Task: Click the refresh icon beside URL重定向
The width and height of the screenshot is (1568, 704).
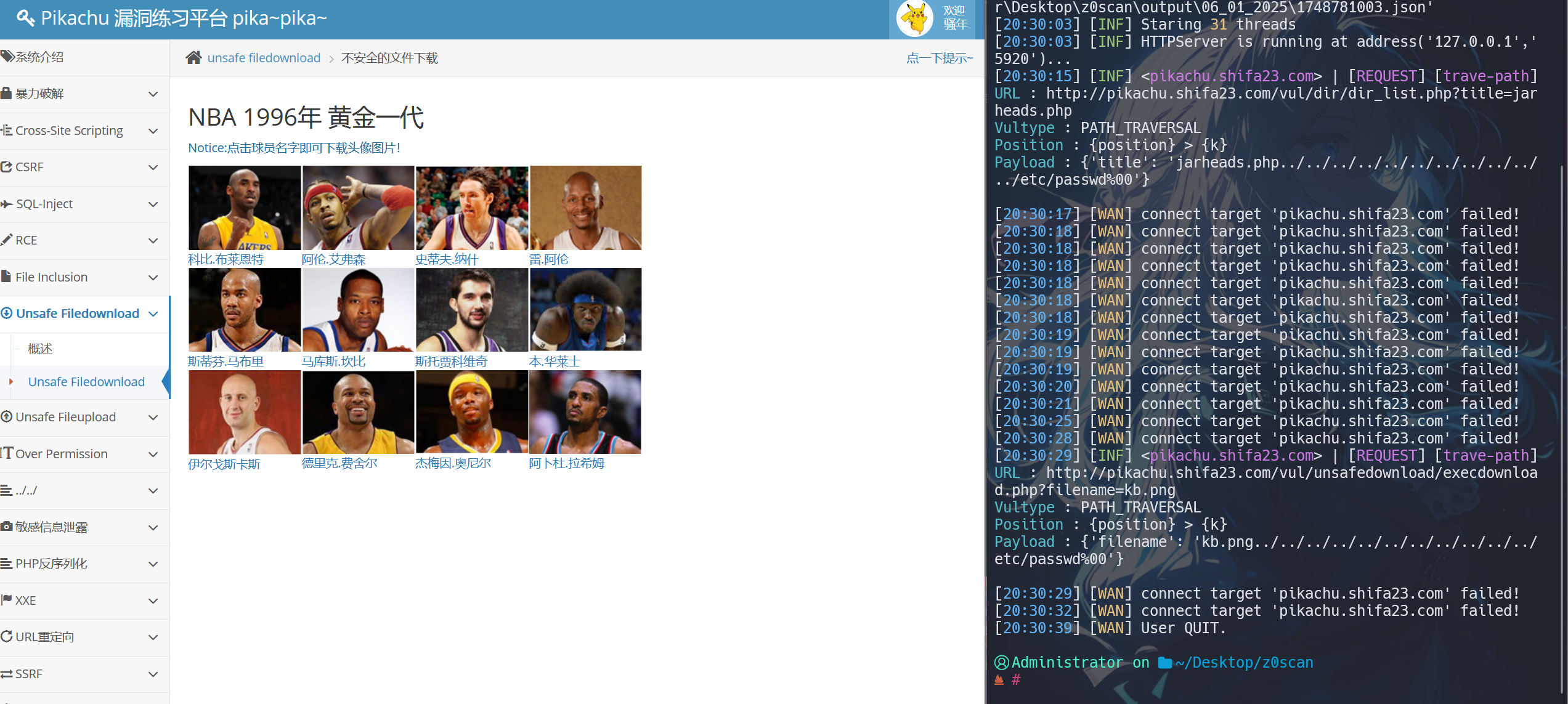Action: pyautogui.click(x=6, y=636)
